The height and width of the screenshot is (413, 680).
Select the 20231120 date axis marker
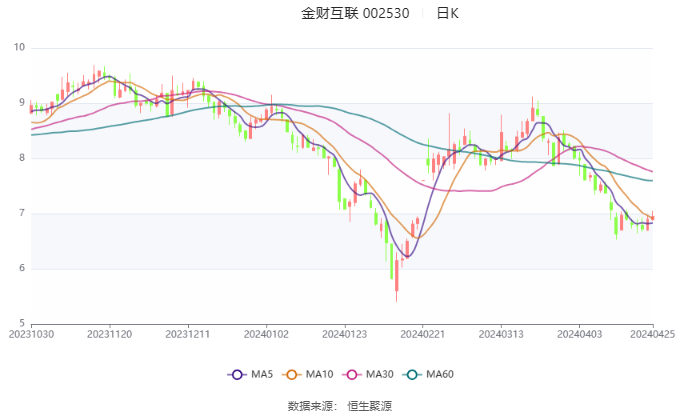click(x=110, y=334)
